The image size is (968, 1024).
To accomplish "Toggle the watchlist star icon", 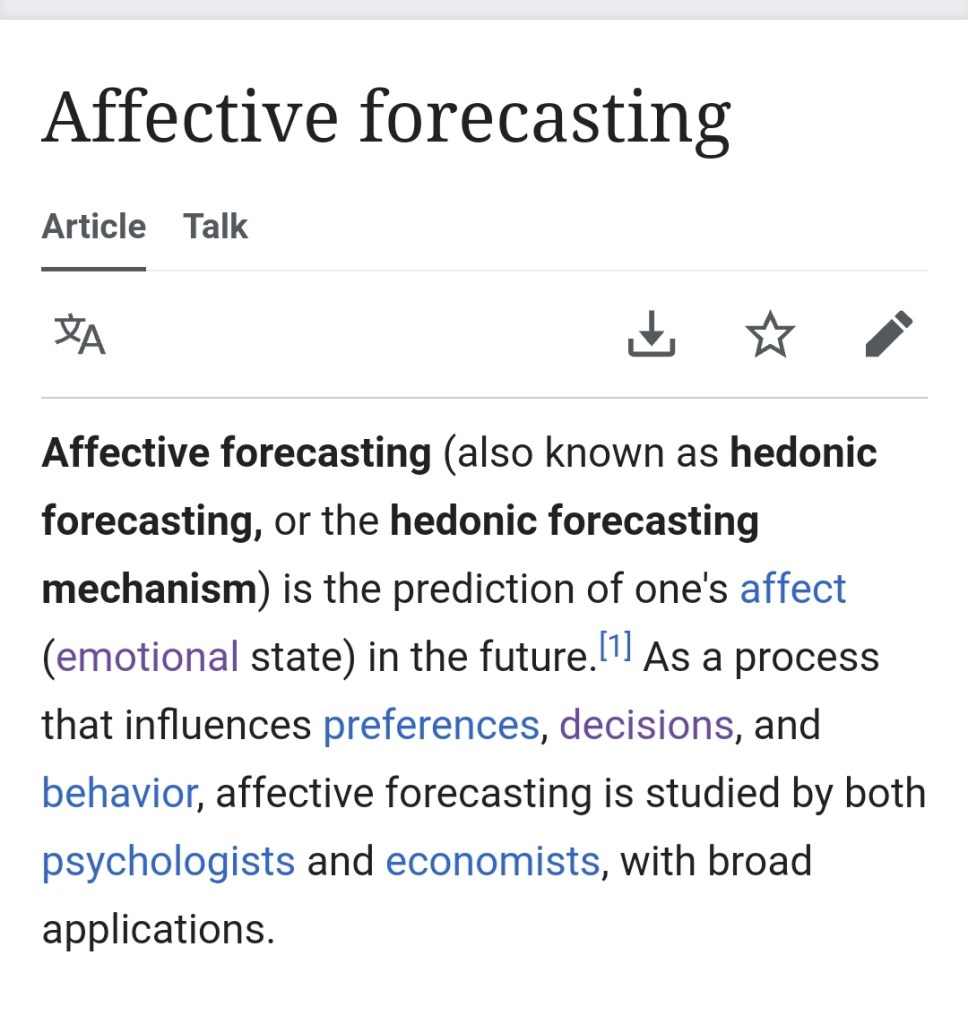I will coord(770,334).
